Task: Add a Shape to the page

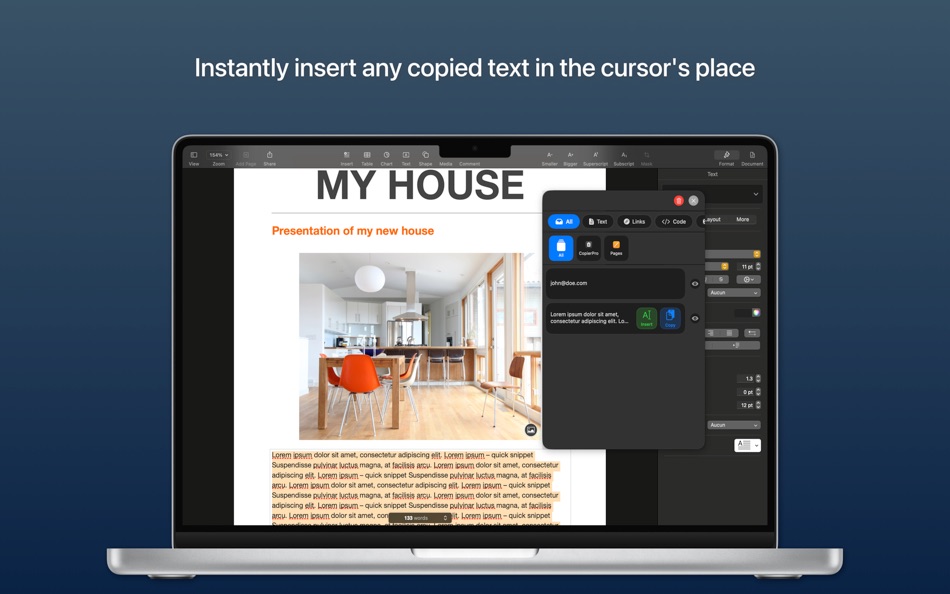Action: point(424,157)
